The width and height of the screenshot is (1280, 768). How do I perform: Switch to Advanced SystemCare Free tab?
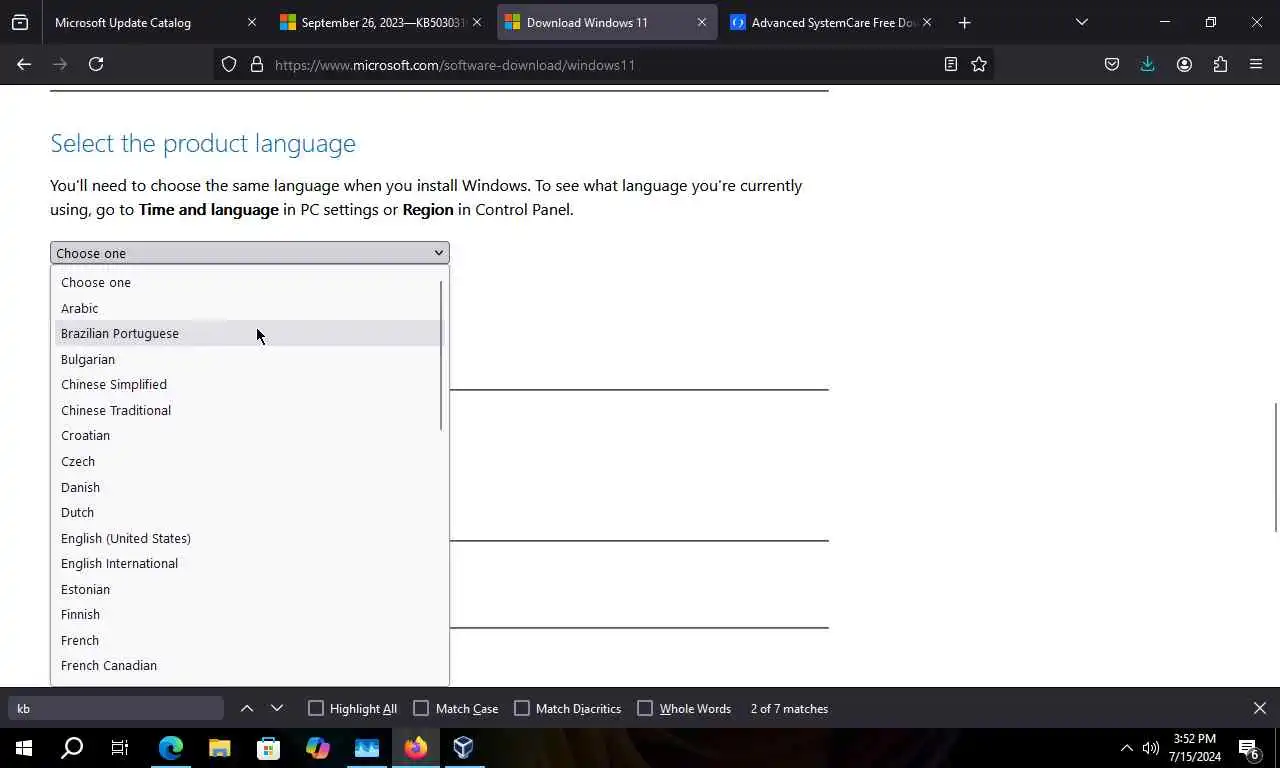pos(832,22)
